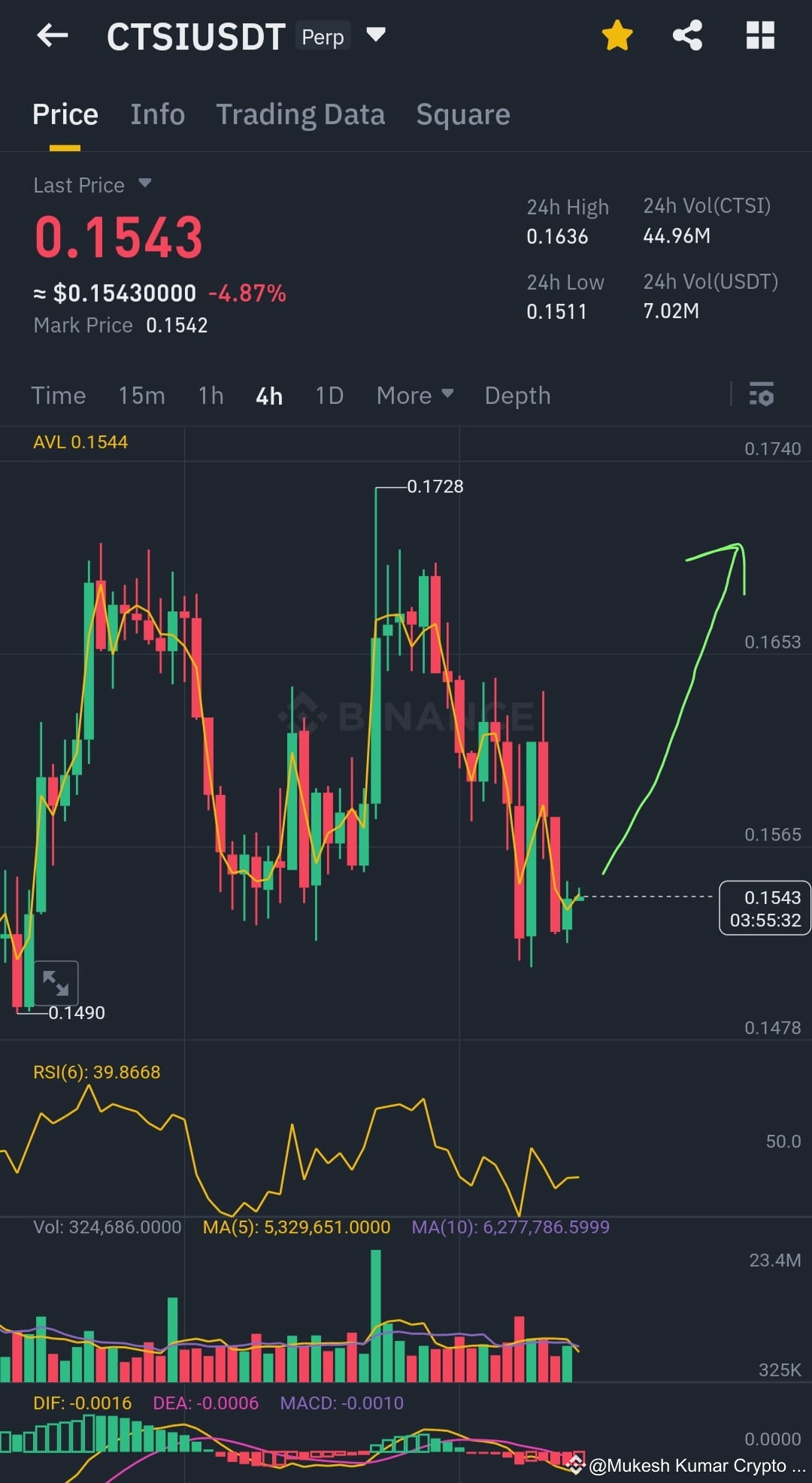Switch to the Info tab

click(157, 114)
